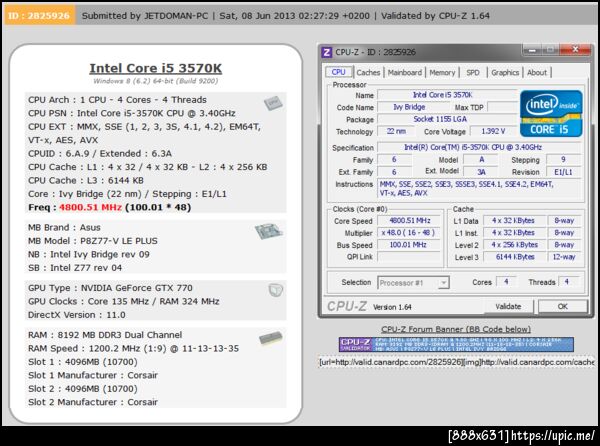
Task: Open the CPU tab in CPU-Z
Action: [x=338, y=72]
